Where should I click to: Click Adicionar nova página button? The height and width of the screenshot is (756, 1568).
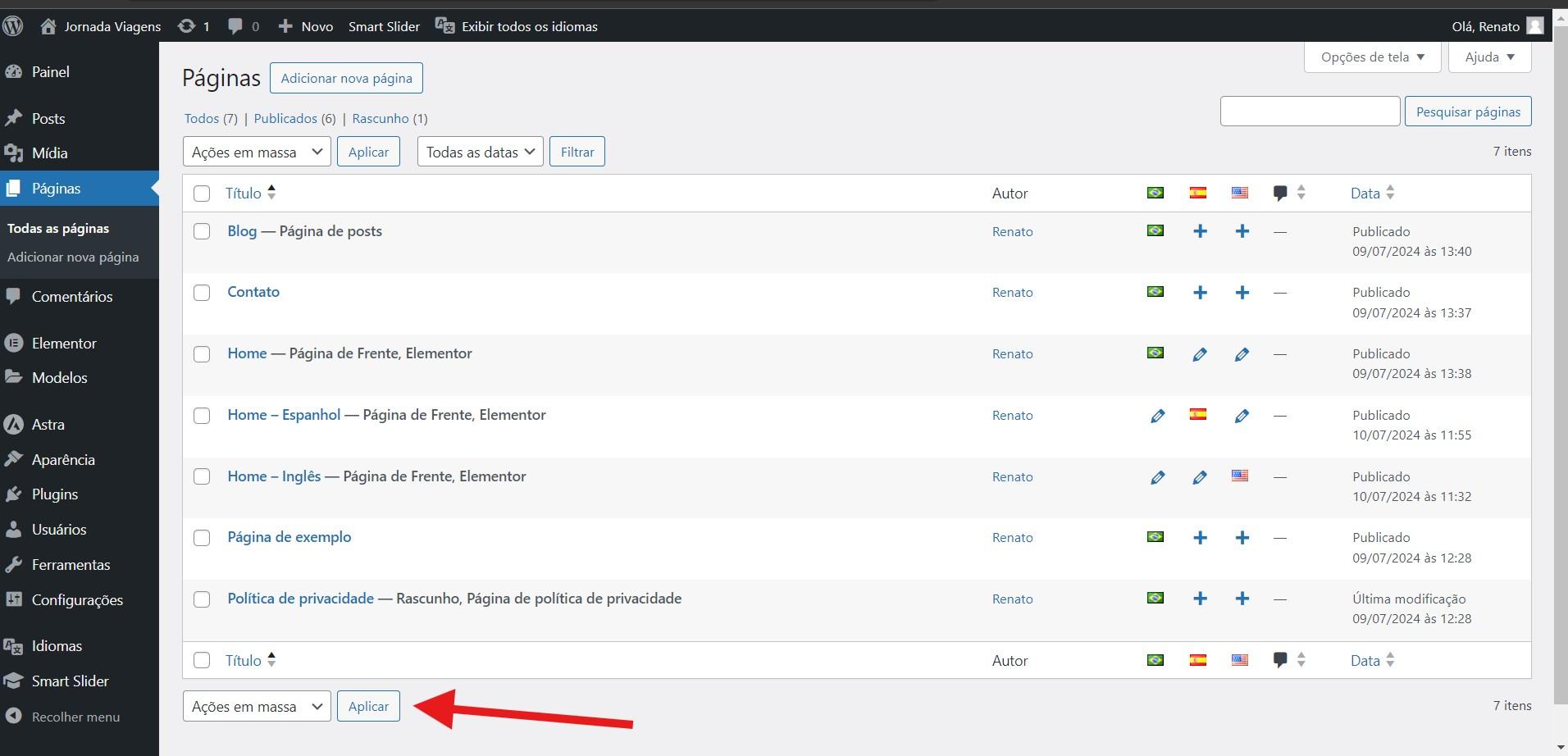pyautogui.click(x=346, y=78)
